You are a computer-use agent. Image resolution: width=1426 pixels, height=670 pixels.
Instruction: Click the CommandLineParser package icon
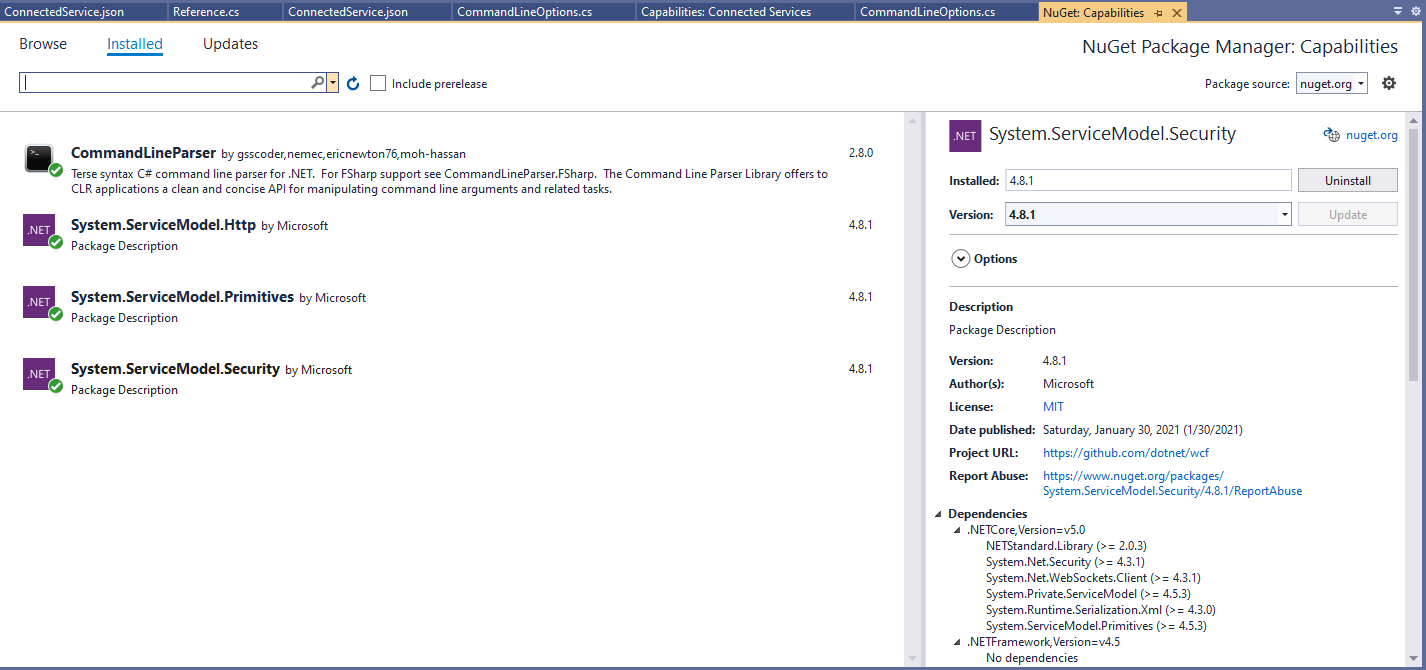click(39, 158)
